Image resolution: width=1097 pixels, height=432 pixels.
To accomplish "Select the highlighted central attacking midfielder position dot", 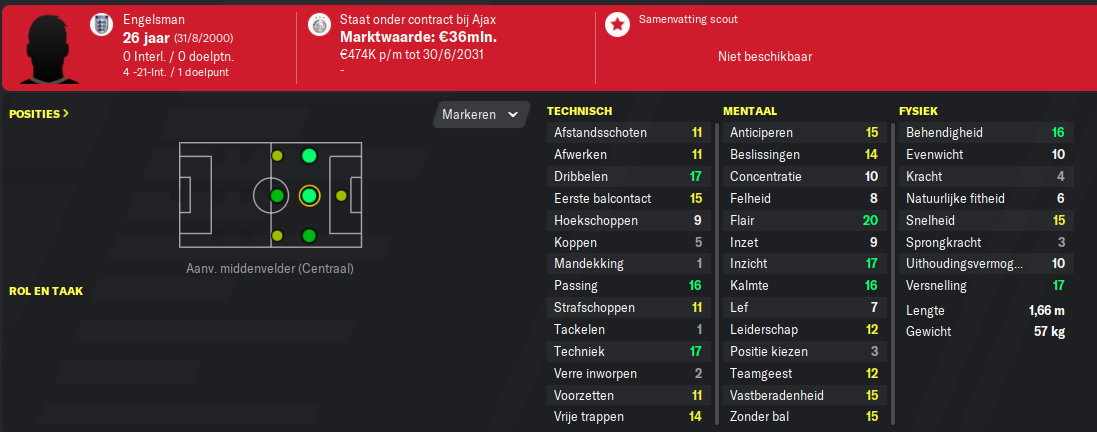I will [x=309, y=196].
